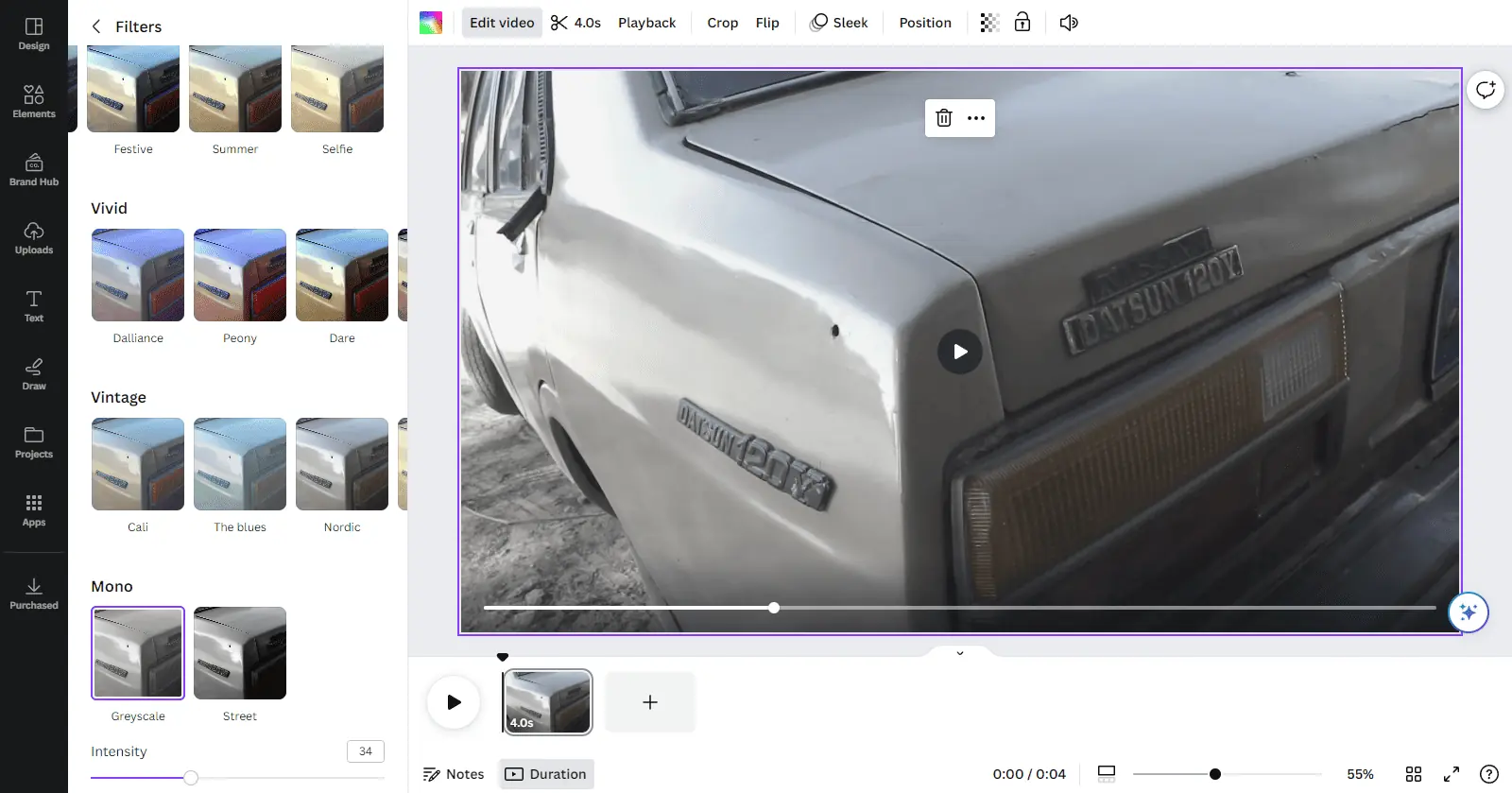This screenshot has width=1512, height=793.
Task: Open Brand Hub in sidebar
Action: coord(34,169)
